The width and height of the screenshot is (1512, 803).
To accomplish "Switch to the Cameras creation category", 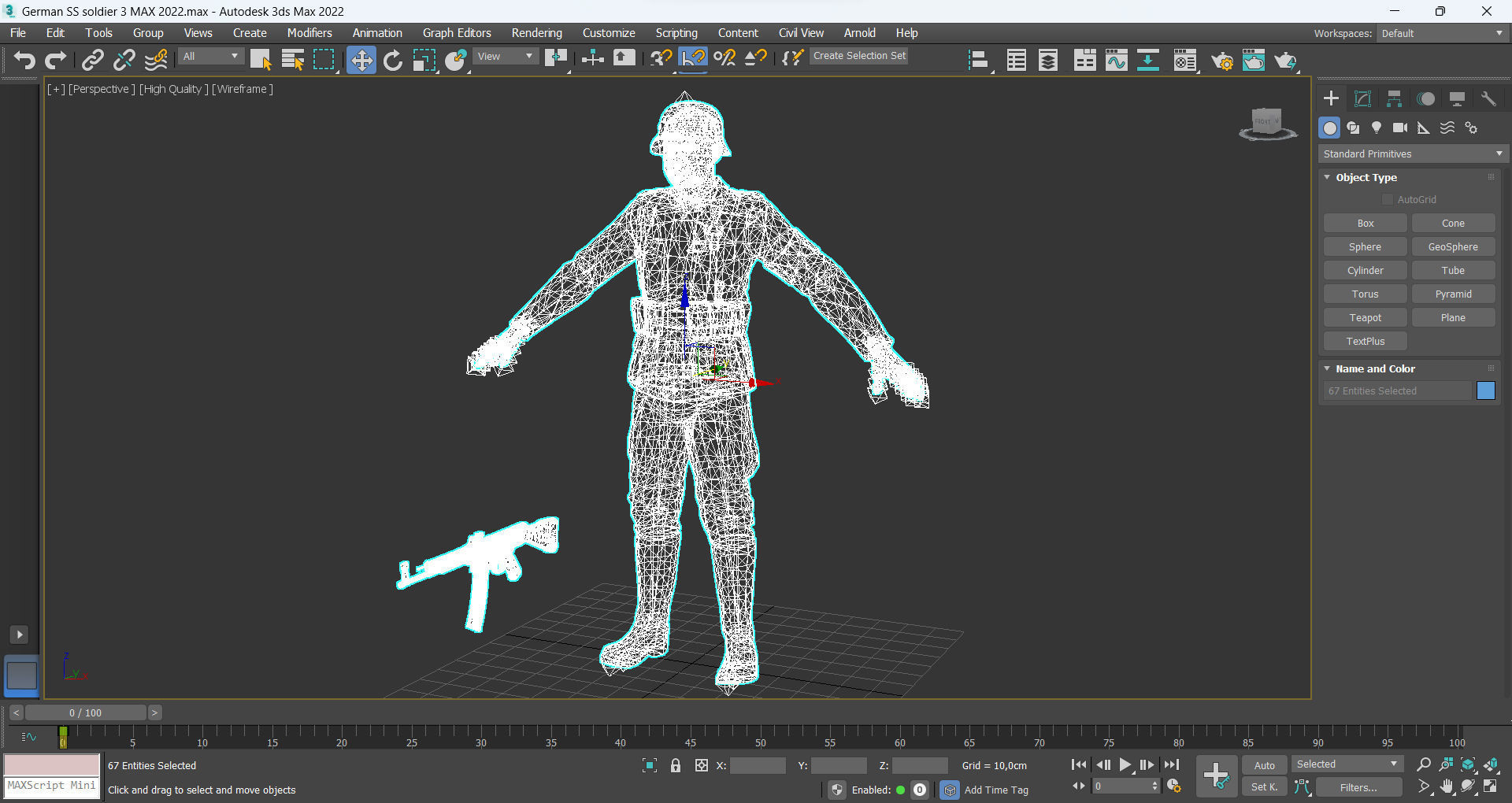I will [1399, 128].
